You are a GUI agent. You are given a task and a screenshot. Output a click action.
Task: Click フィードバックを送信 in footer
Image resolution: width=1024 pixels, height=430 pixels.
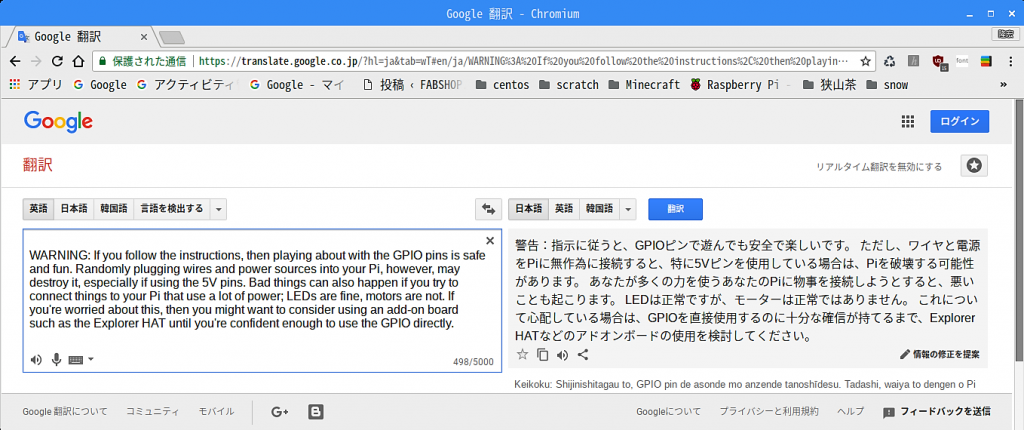point(936,412)
